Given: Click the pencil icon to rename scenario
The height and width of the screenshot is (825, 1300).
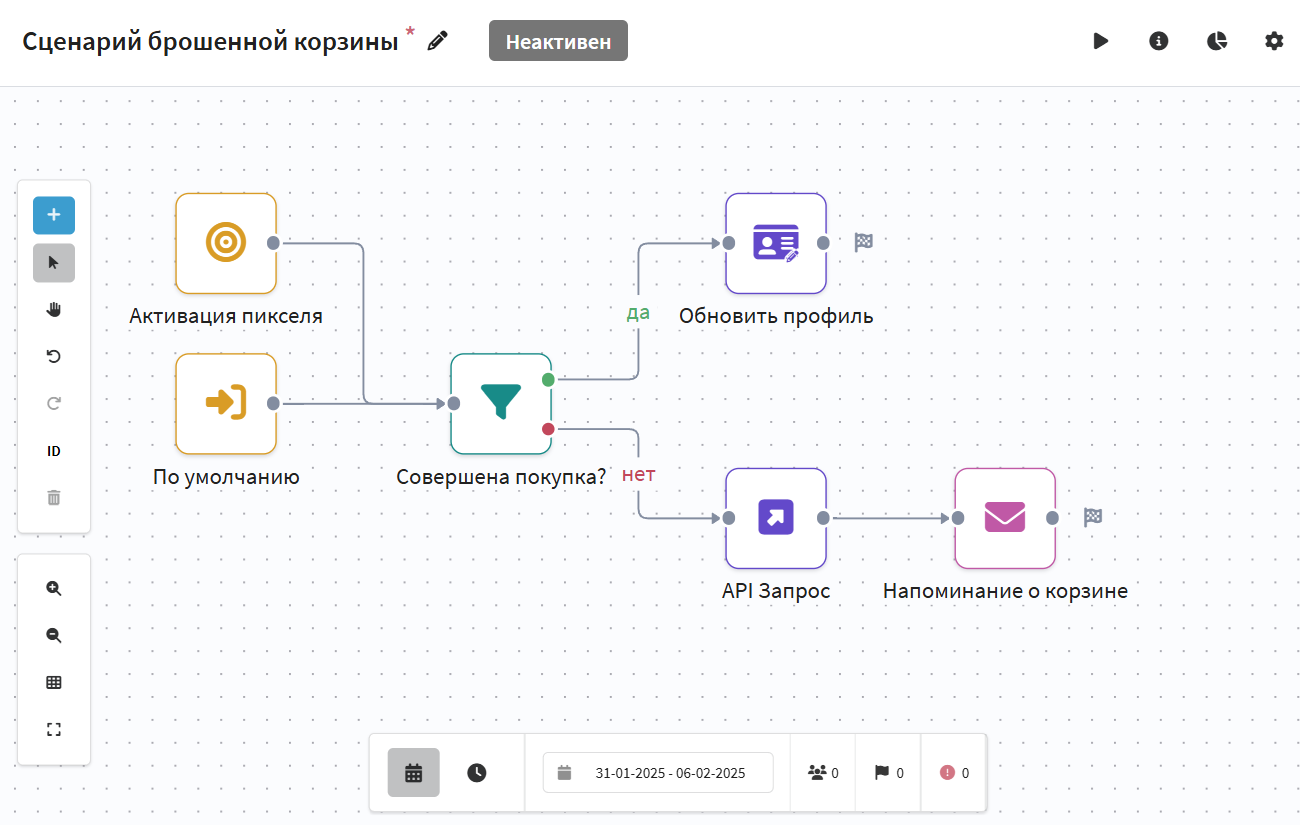Looking at the screenshot, I should 437,41.
